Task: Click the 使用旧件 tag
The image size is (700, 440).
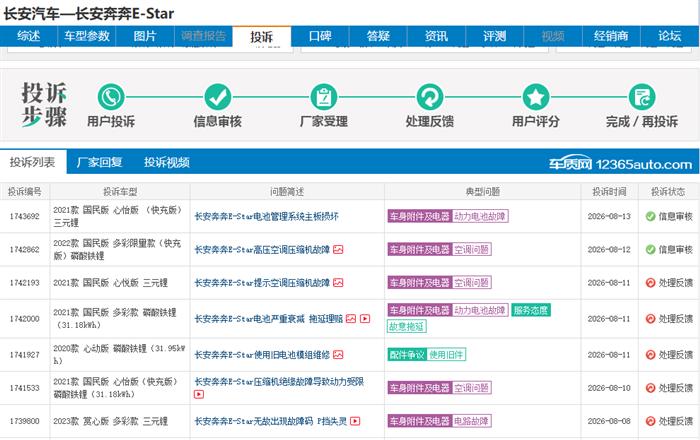Action: pyautogui.click(x=446, y=355)
